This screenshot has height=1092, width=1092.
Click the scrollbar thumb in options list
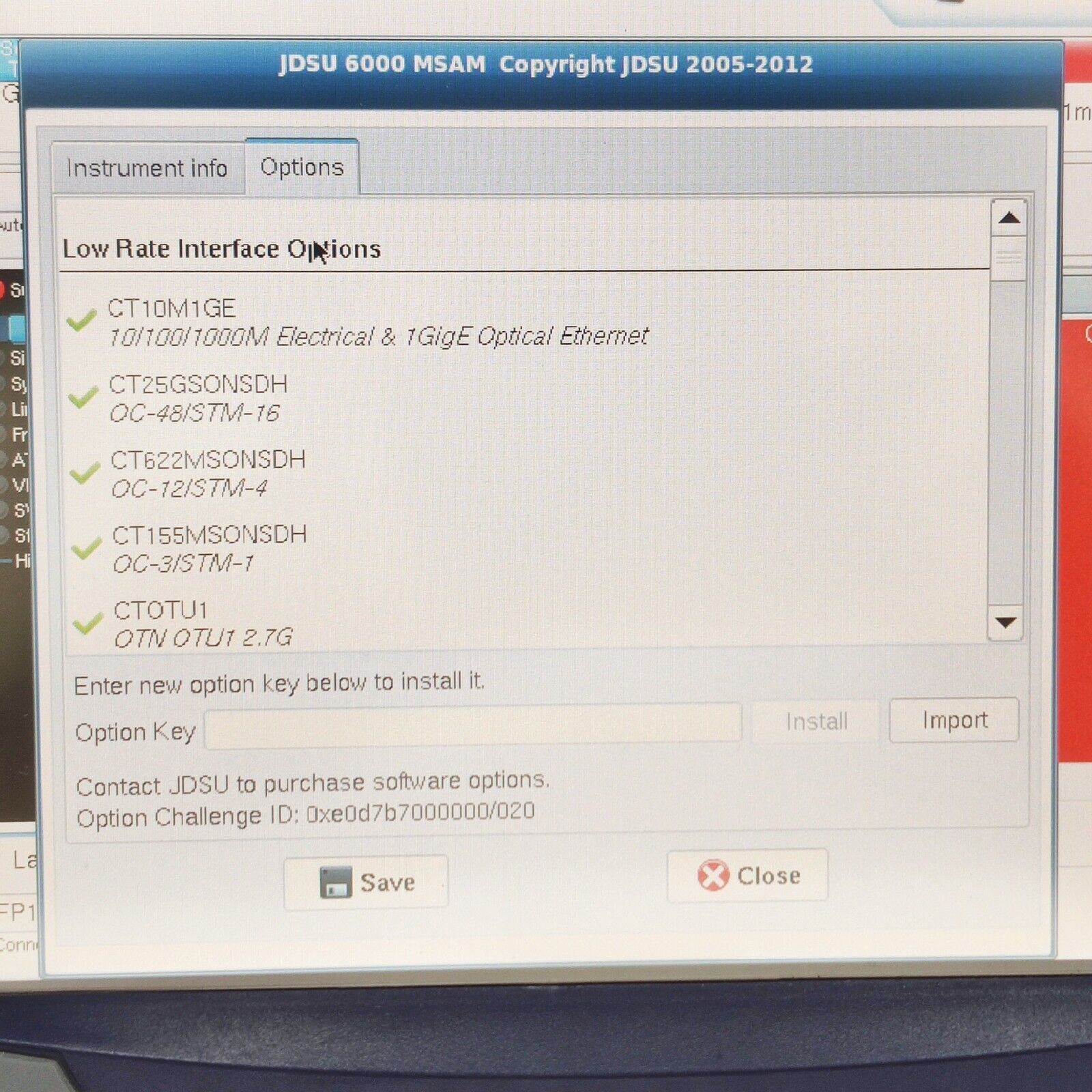point(1007,259)
